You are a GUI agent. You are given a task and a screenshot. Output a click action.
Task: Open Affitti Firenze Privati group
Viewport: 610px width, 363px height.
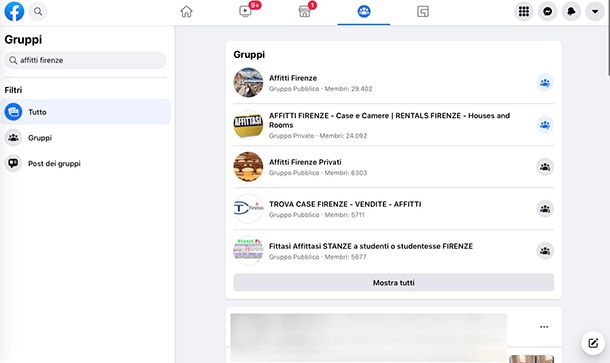tap(305, 162)
